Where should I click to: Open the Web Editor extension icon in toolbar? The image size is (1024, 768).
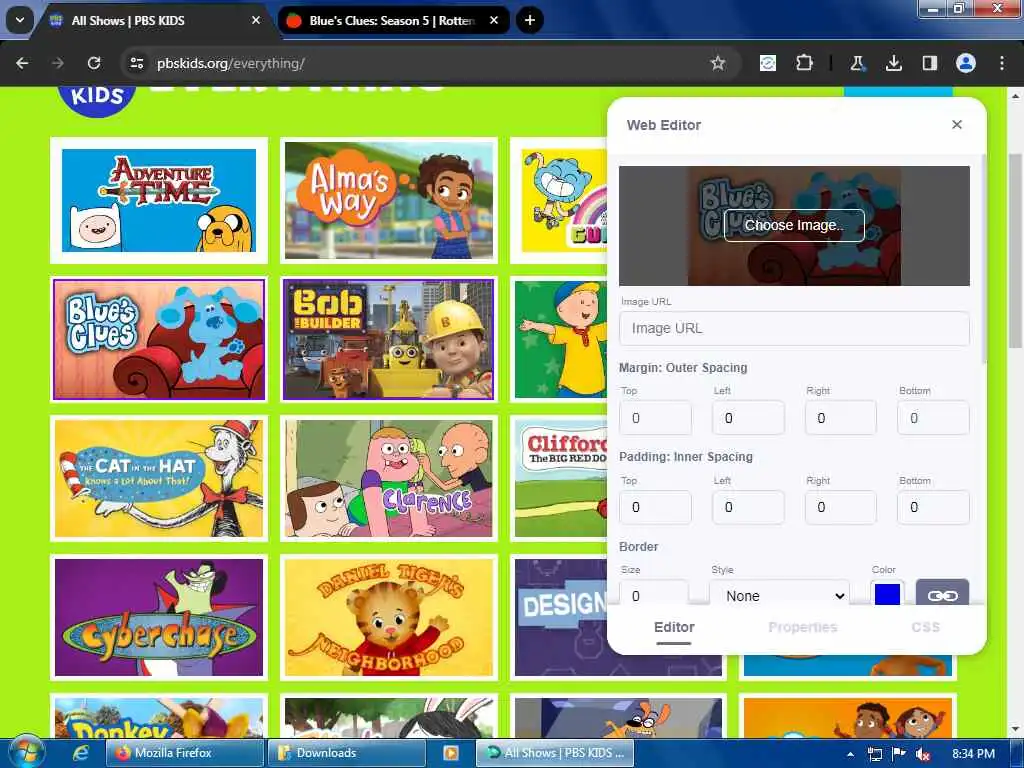(768, 63)
